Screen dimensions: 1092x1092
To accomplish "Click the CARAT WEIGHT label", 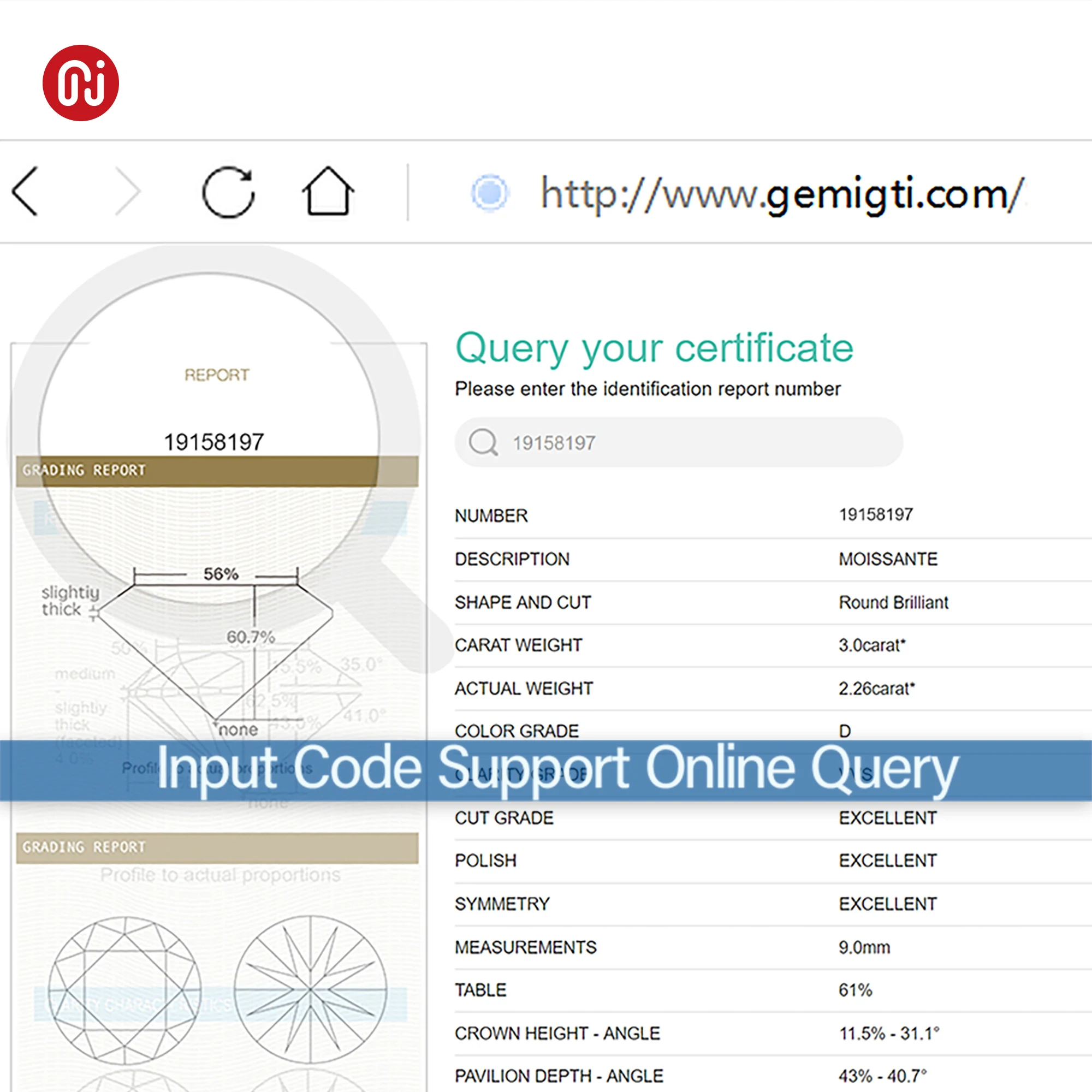I will [518, 645].
